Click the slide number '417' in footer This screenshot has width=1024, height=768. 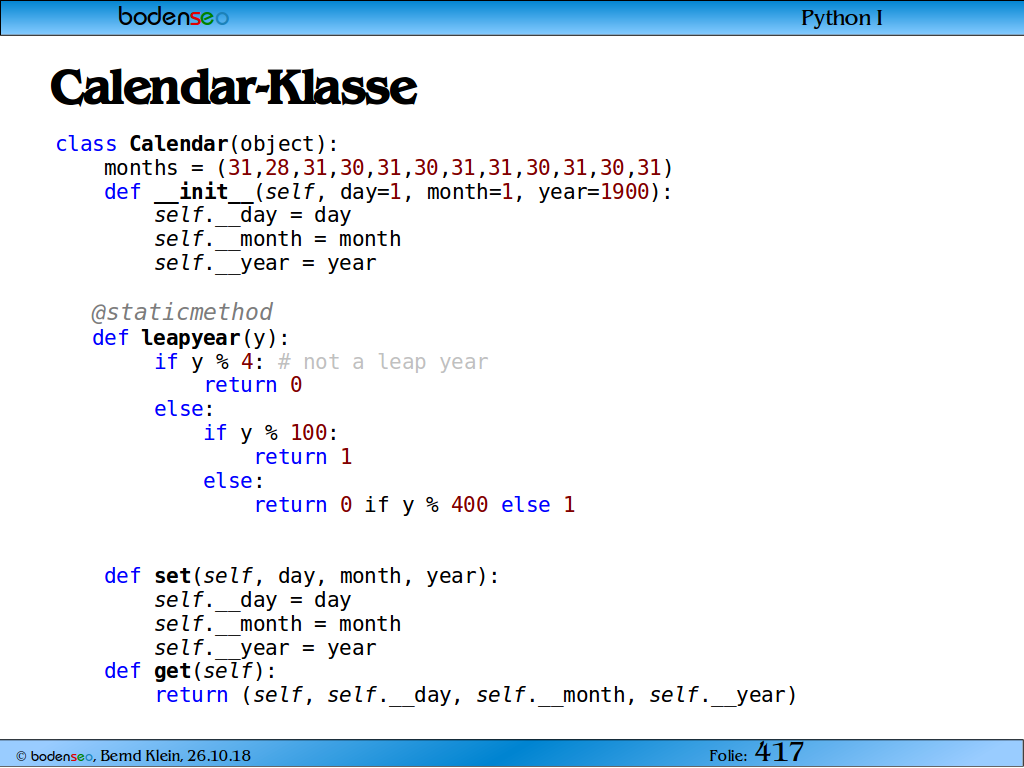(x=779, y=752)
